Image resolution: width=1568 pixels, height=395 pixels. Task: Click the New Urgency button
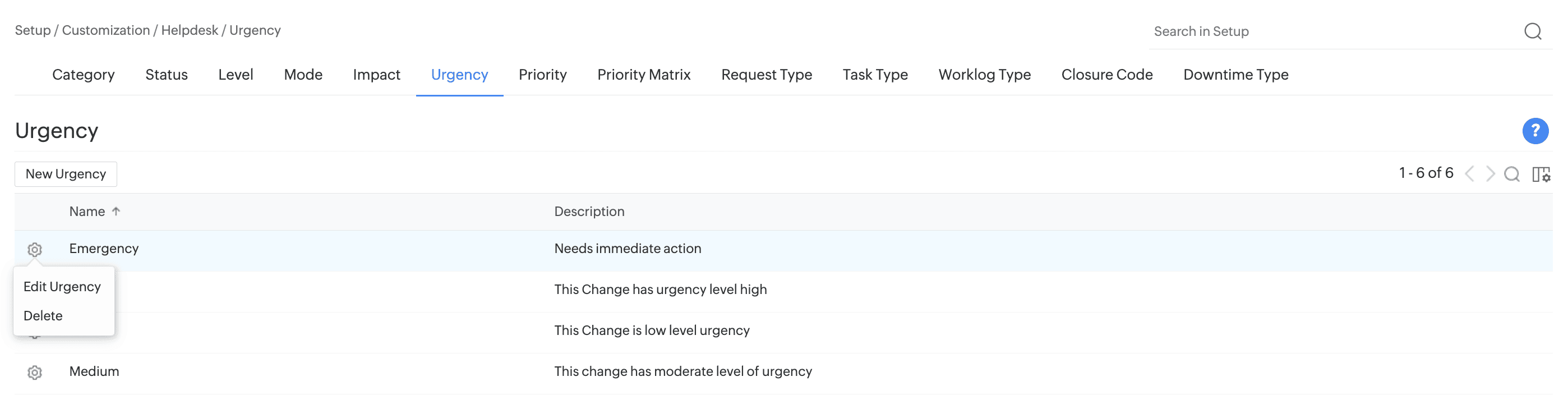[x=66, y=174]
